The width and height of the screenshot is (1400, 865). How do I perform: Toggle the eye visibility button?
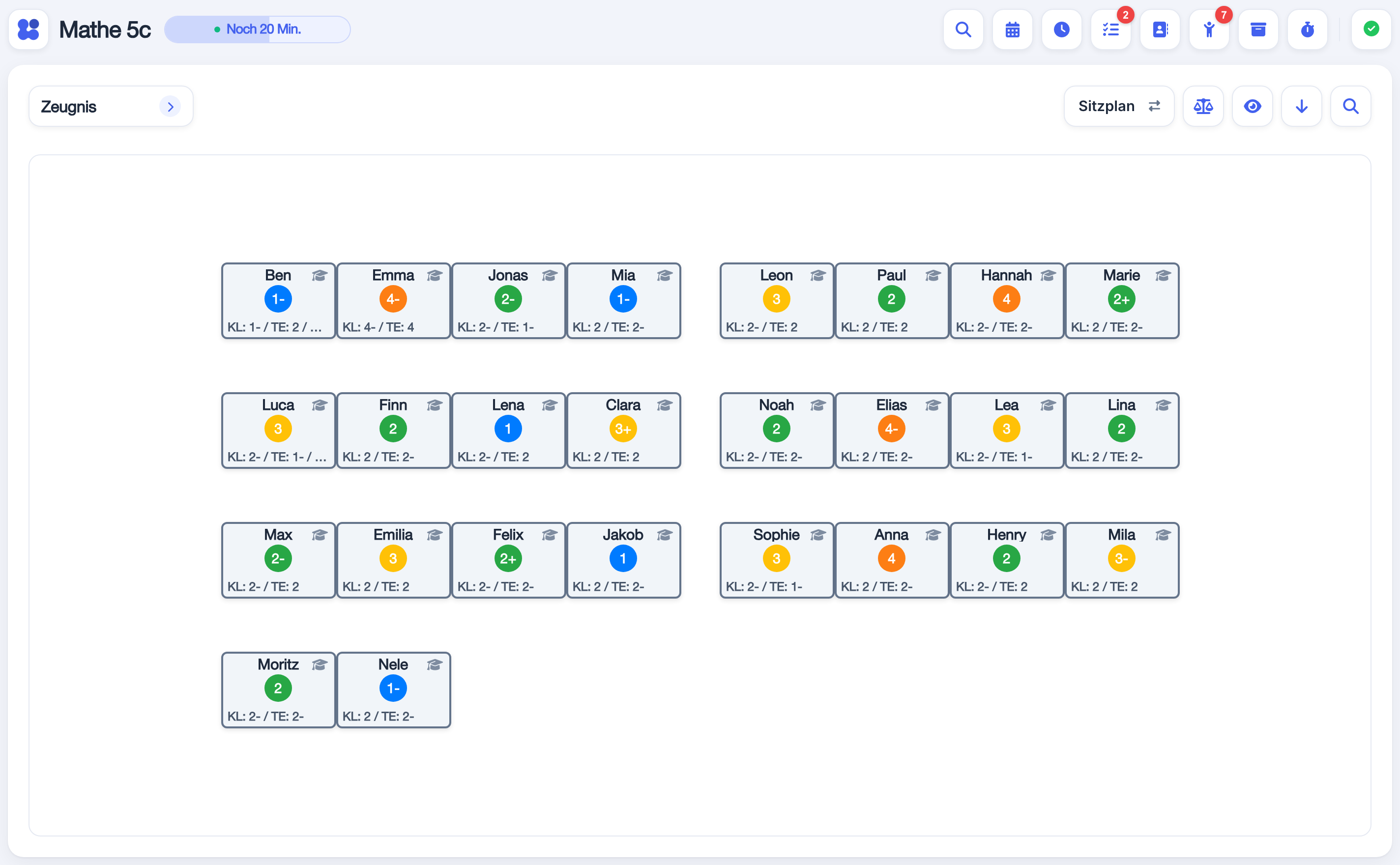(x=1253, y=106)
